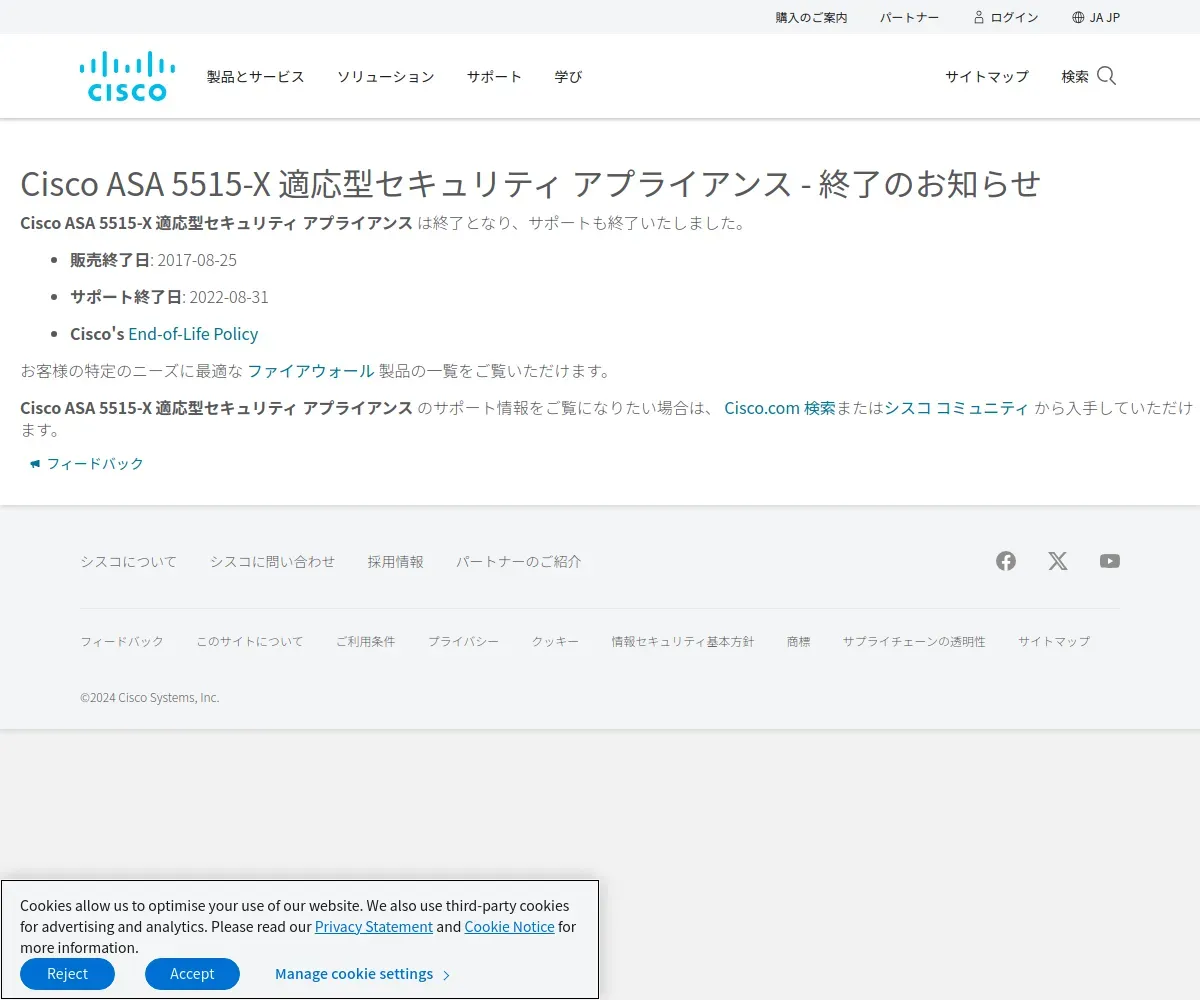Open footer シスコに問い合わせ link
Screen dimensions: 1200x1000
click(272, 562)
